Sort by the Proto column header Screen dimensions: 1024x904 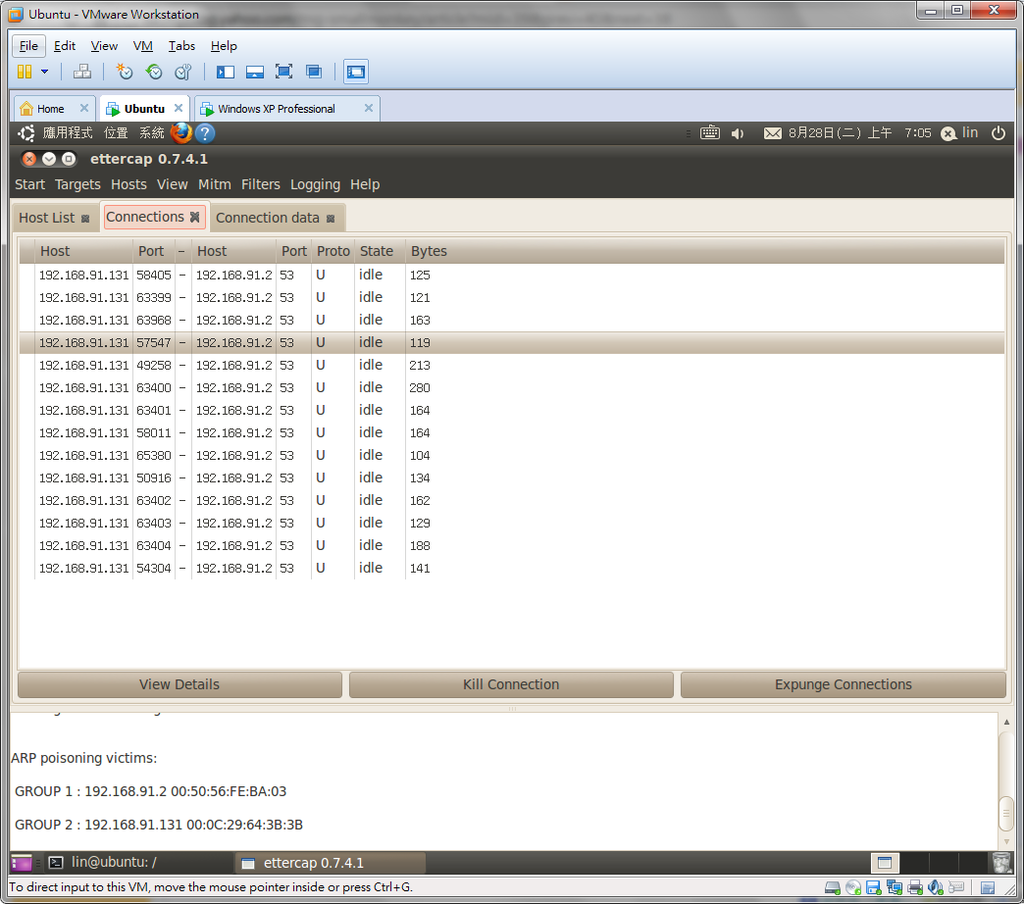(334, 251)
